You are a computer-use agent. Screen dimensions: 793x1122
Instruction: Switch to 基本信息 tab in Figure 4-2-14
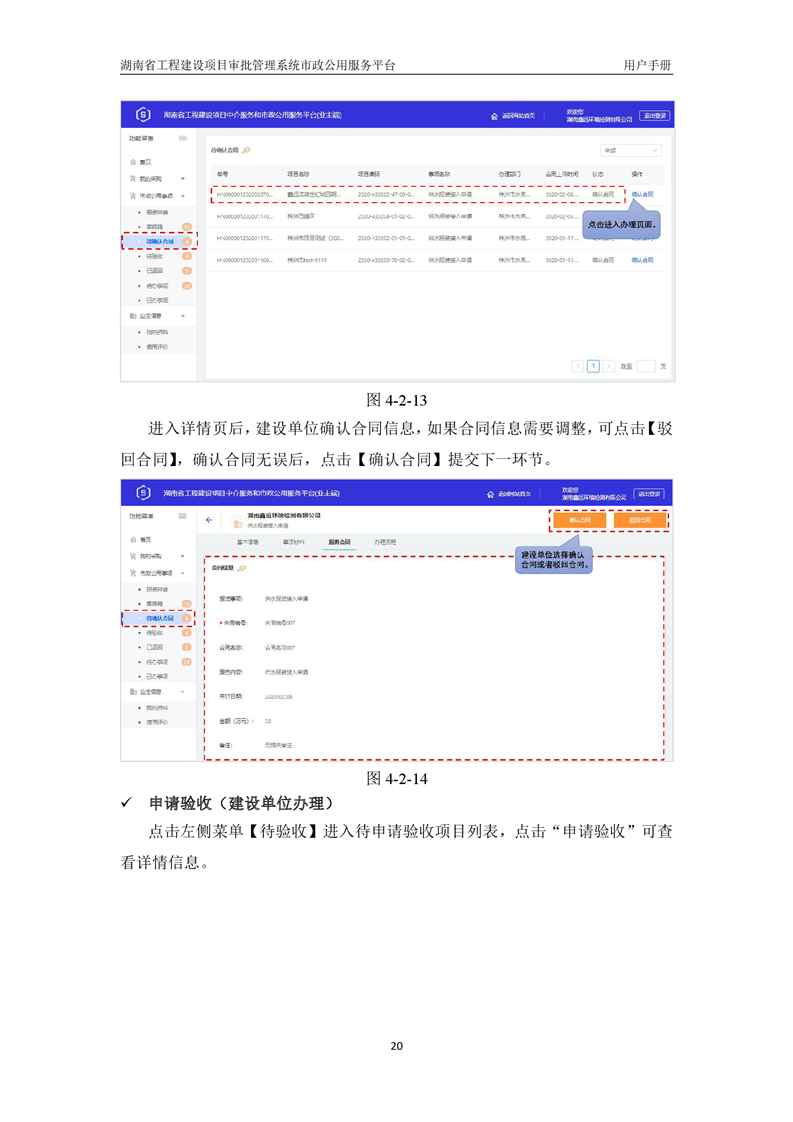(x=248, y=542)
